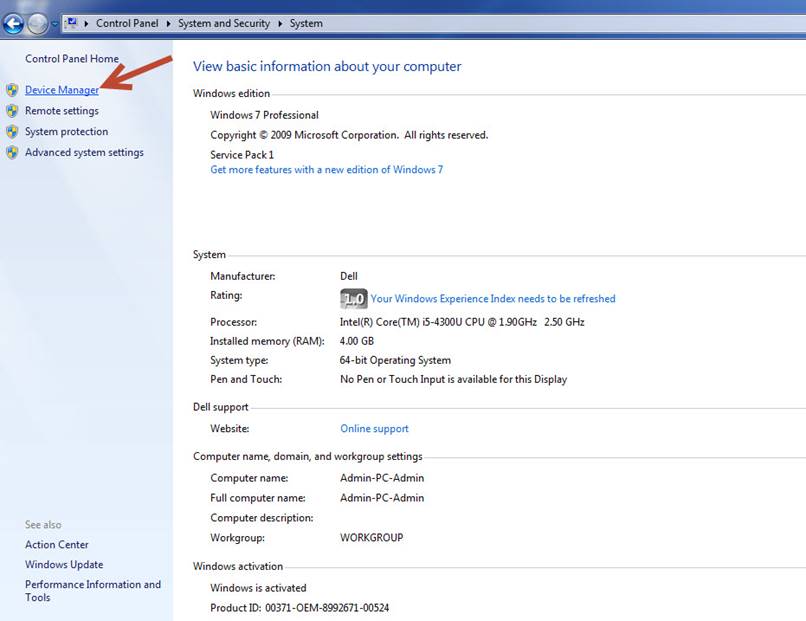Click the shield icon beside Device Manager
This screenshot has width=806, height=621.
pos(12,91)
